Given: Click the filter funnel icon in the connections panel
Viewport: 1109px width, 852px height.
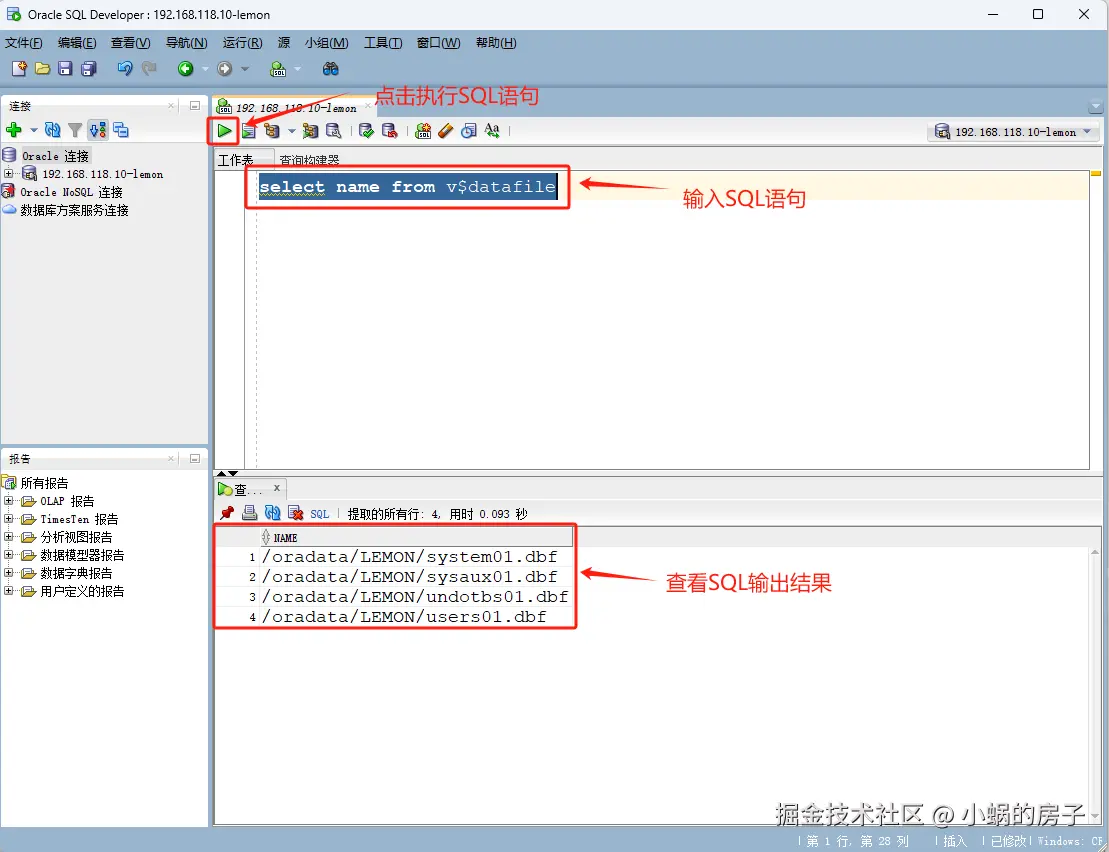Looking at the screenshot, I should coord(75,130).
